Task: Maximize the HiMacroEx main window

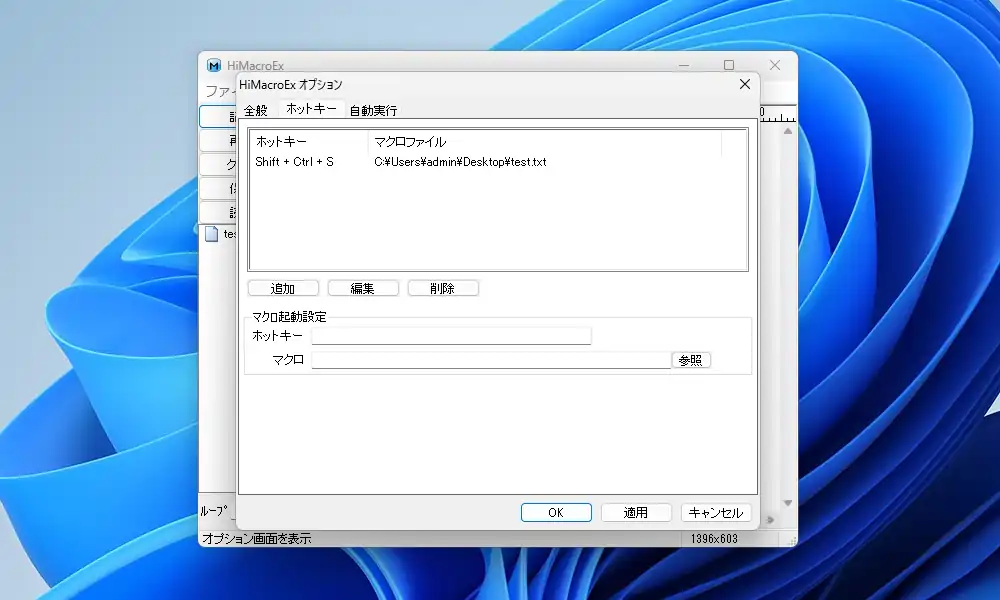Action: pyautogui.click(x=729, y=65)
